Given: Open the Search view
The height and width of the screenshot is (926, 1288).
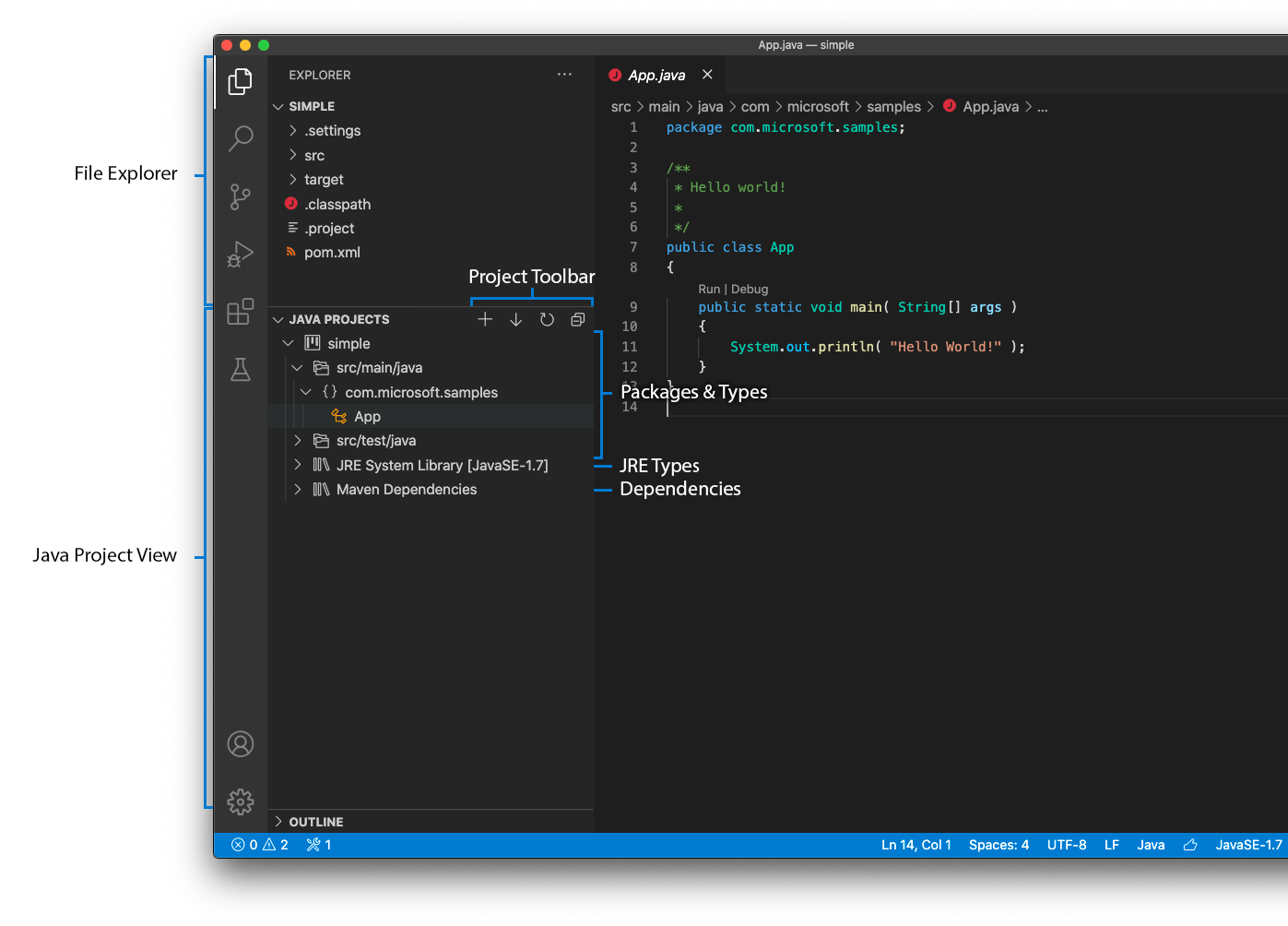Looking at the screenshot, I should coord(240,138).
